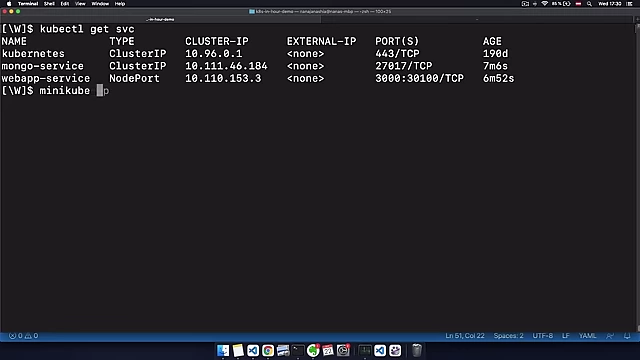The image size is (640, 360).
Task: Click the age value 6m52s
Action: (x=498, y=78)
